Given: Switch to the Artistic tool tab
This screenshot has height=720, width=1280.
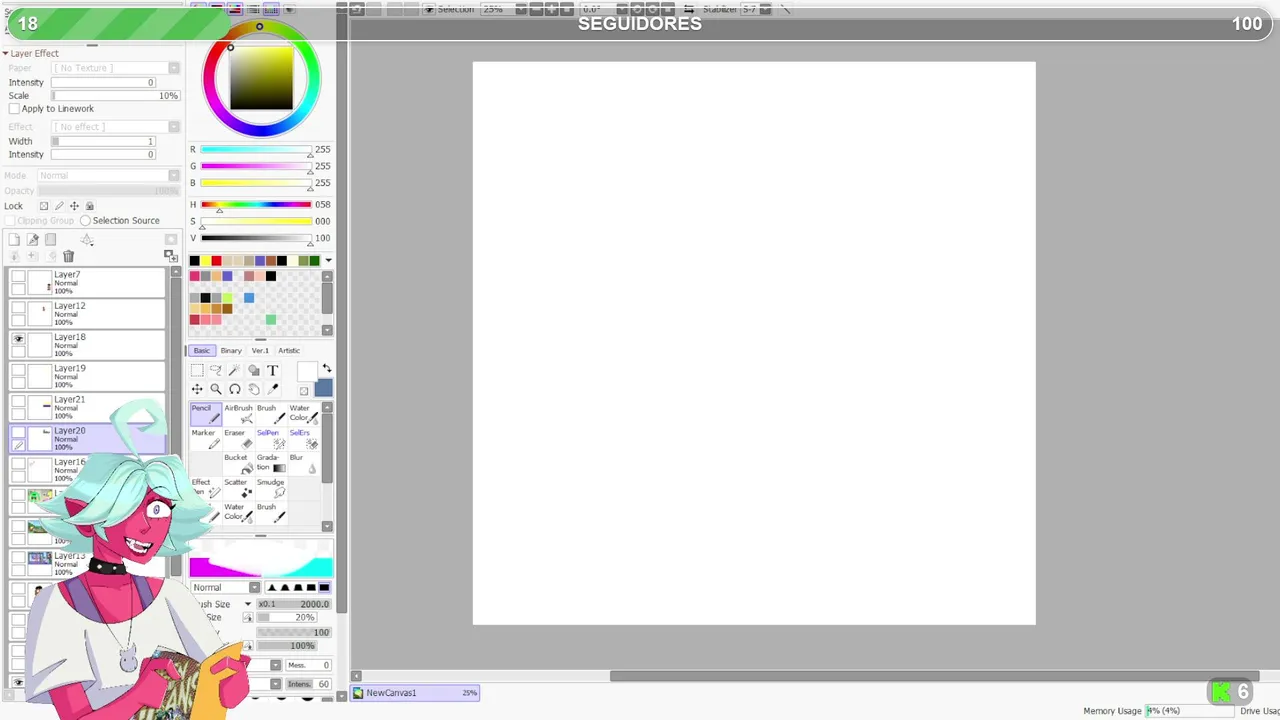Looking at the screenshot, I should tap(289, 351).
